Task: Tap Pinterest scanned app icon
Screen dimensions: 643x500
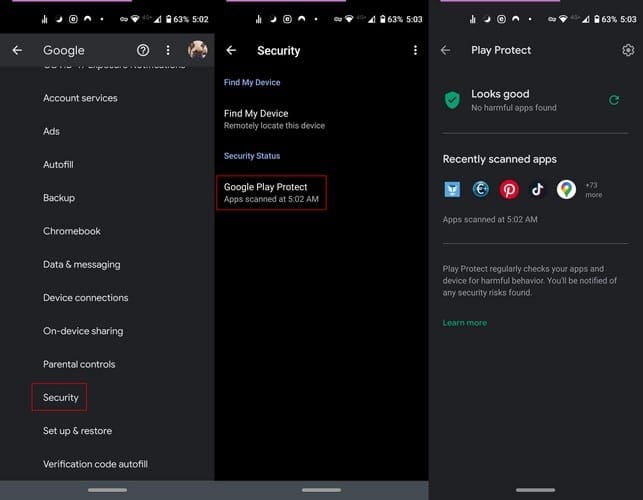Action: 509,189
